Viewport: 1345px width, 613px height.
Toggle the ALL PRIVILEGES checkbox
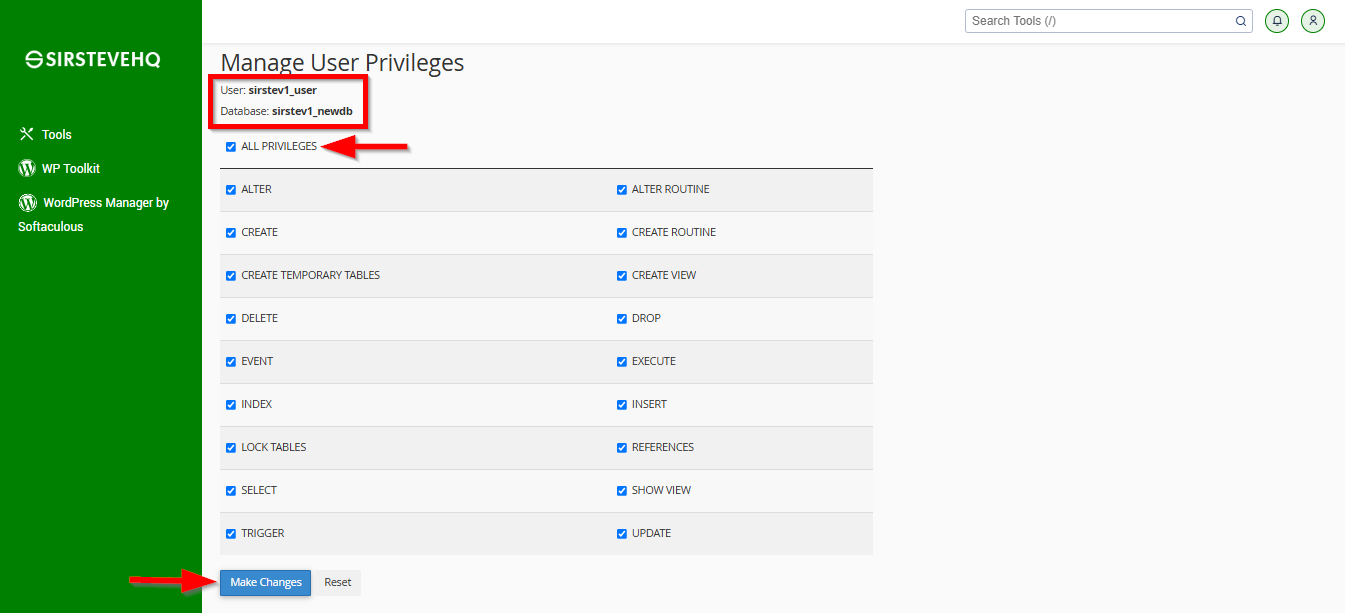(x=231, y=147)
